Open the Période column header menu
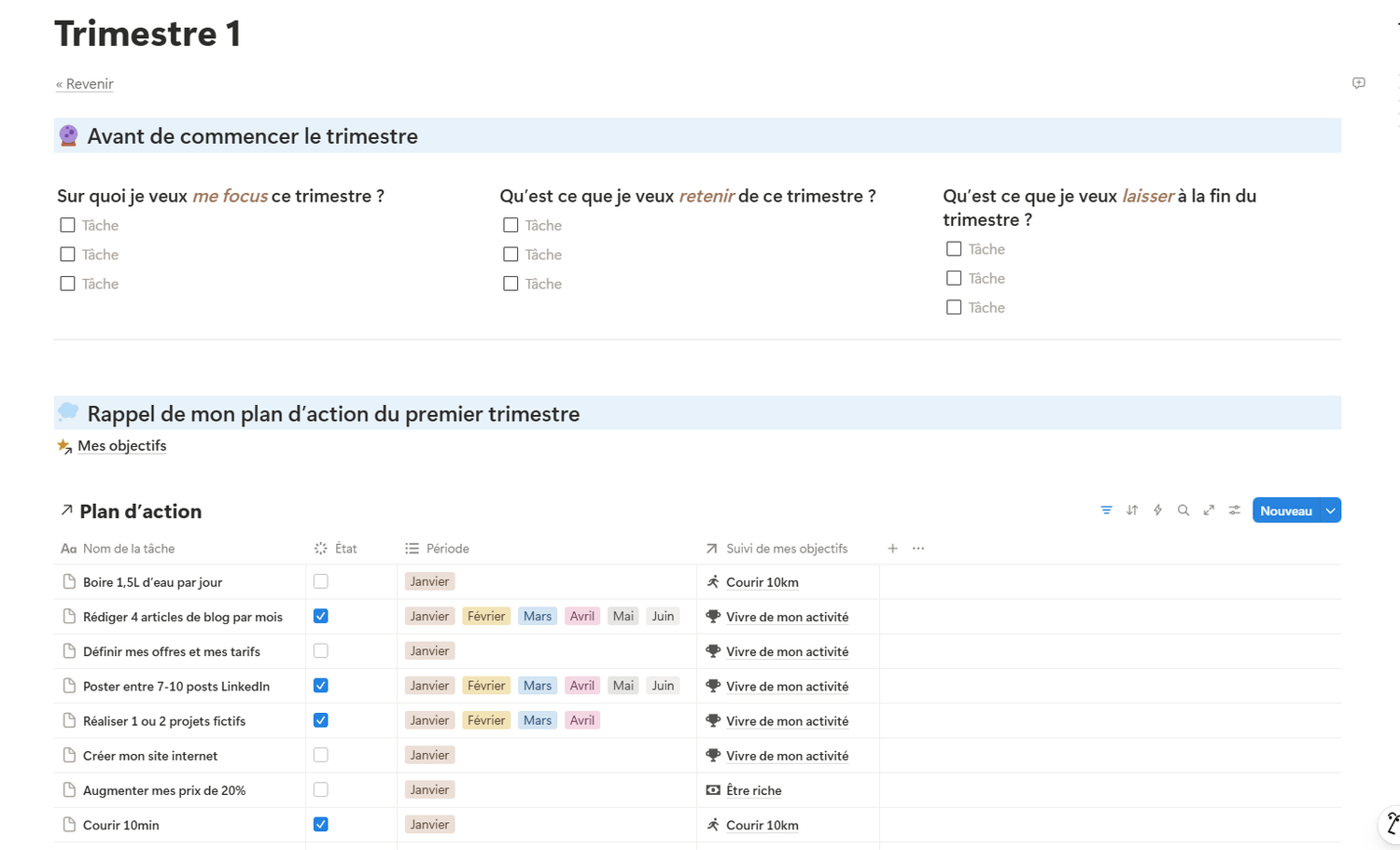Screen dimensions: 1400x850 (x=447, y=549)
